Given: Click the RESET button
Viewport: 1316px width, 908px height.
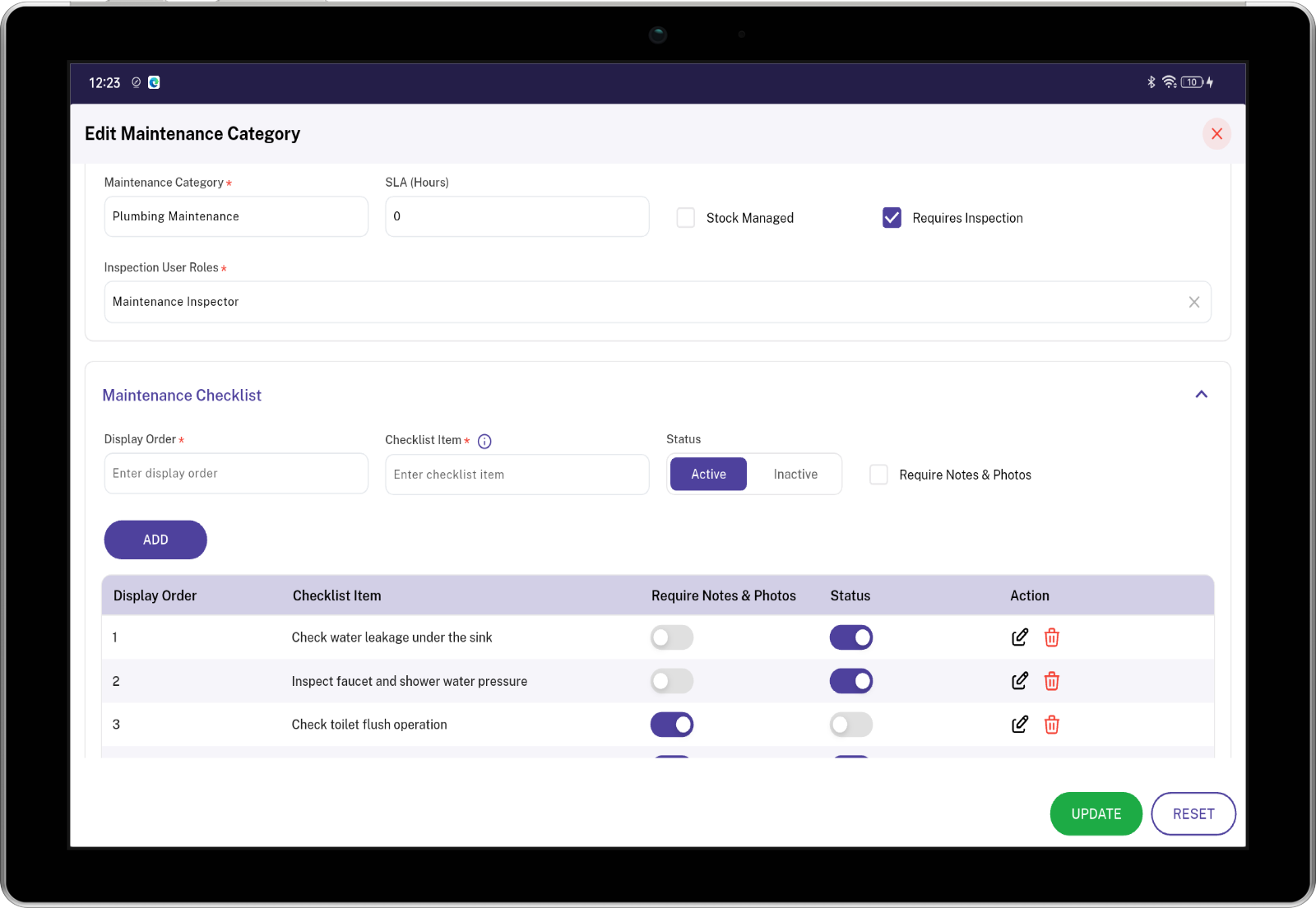Looking at the screenshot, I should (1193, 813).
